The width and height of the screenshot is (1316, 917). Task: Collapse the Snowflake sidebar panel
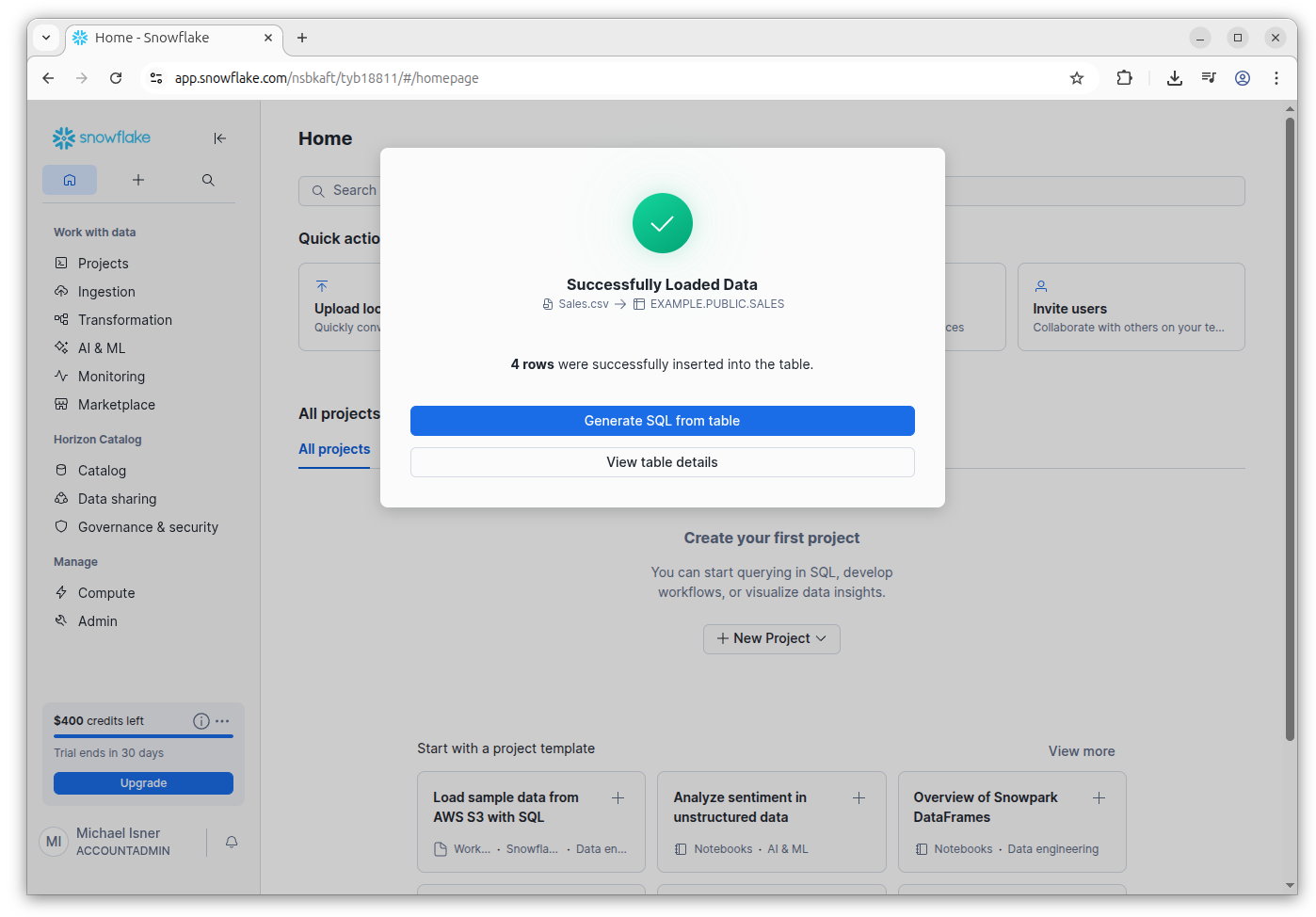[x=219, y=138]
